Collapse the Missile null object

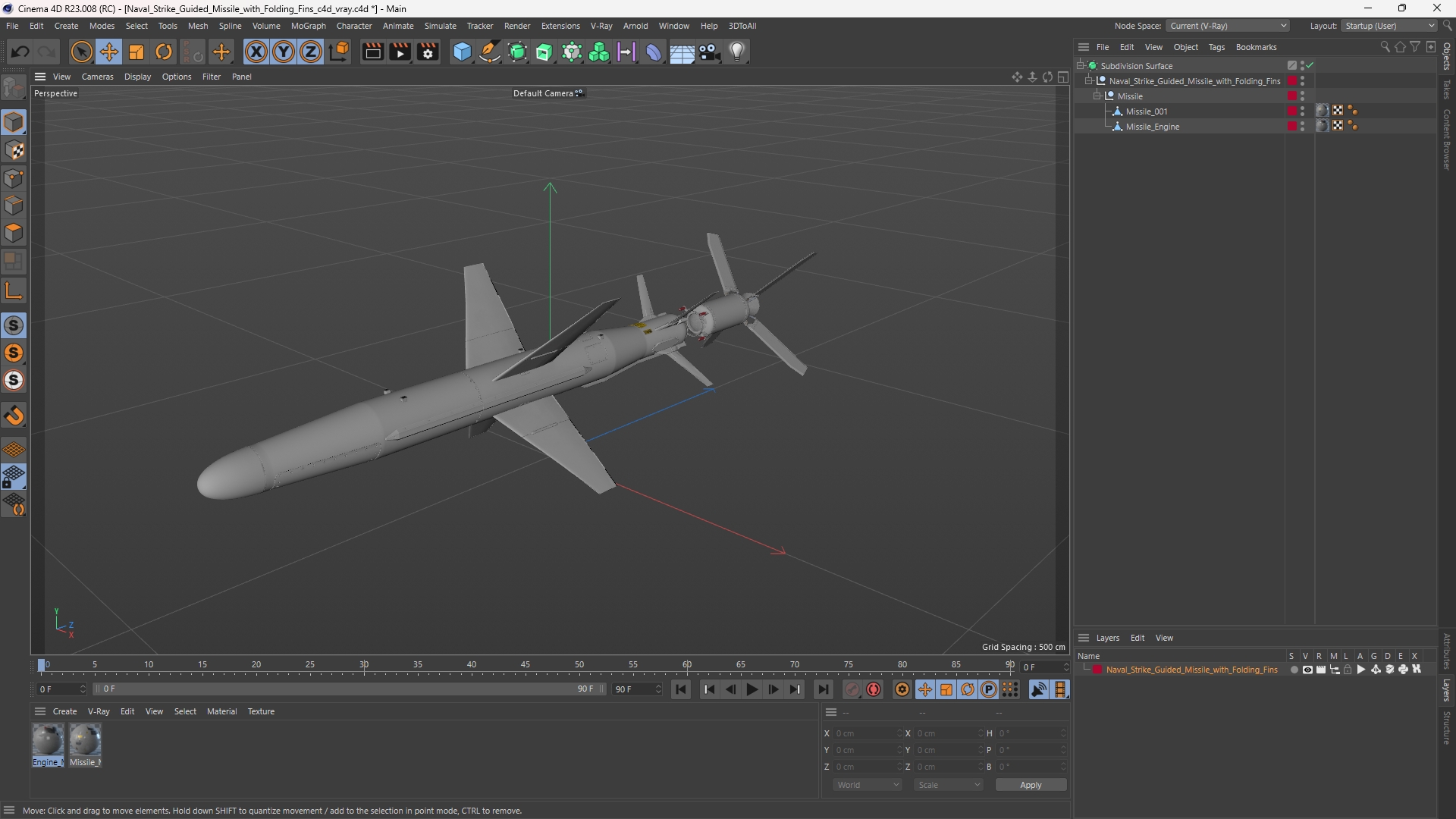1097,96
